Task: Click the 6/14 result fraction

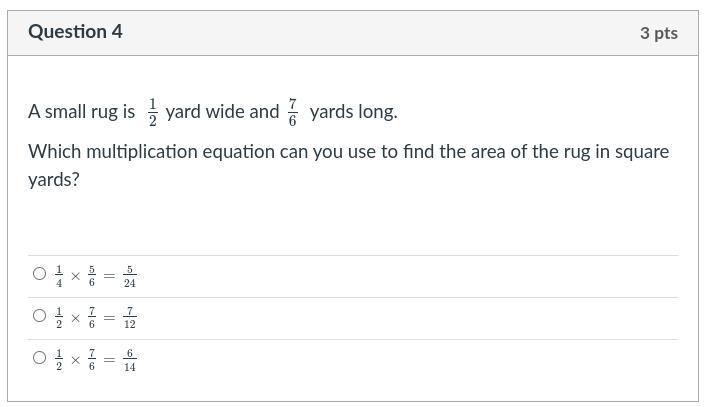Action: click(129, 359)
